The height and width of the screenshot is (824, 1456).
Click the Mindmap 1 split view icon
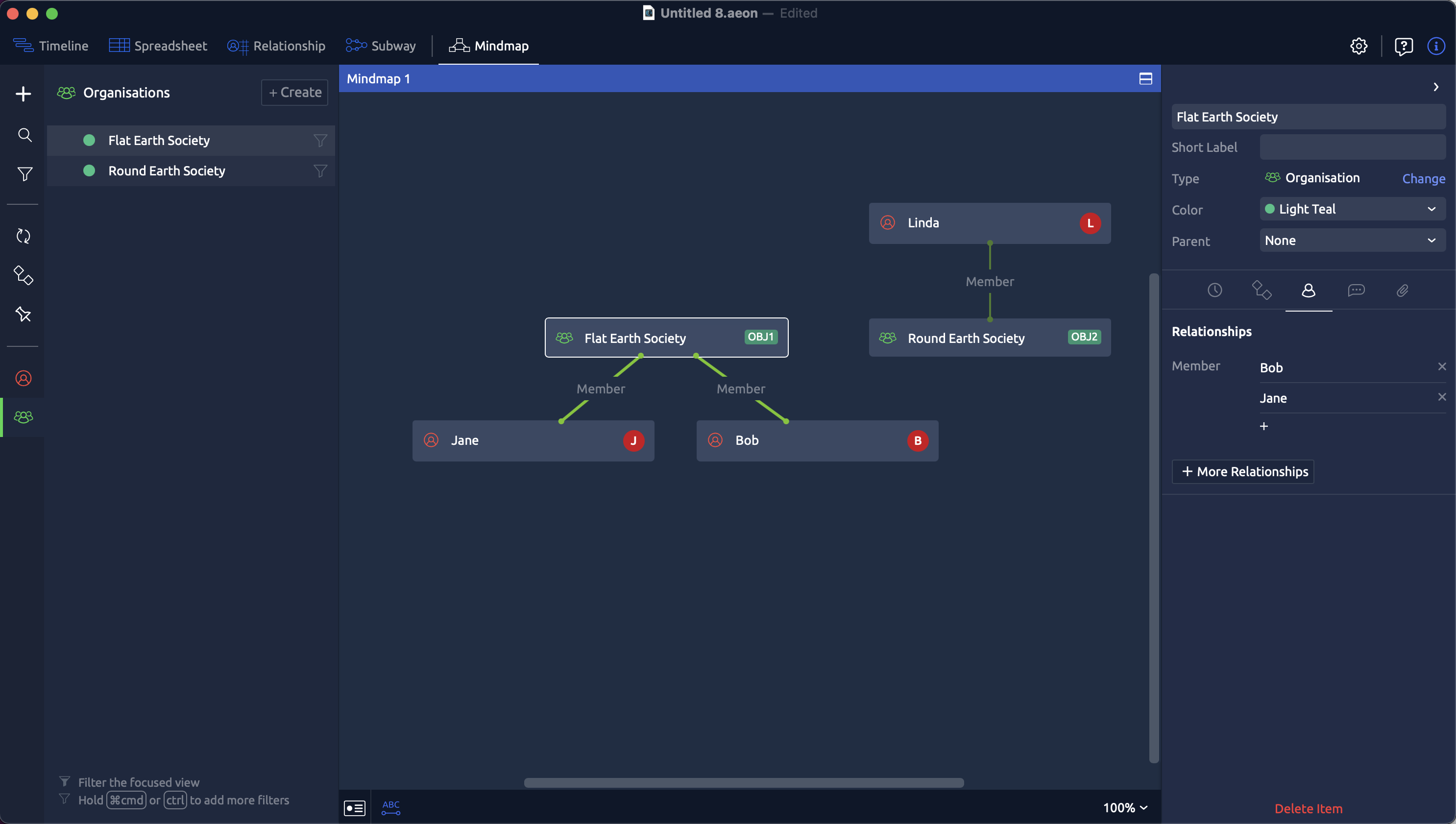click(x=1145, y=79)
